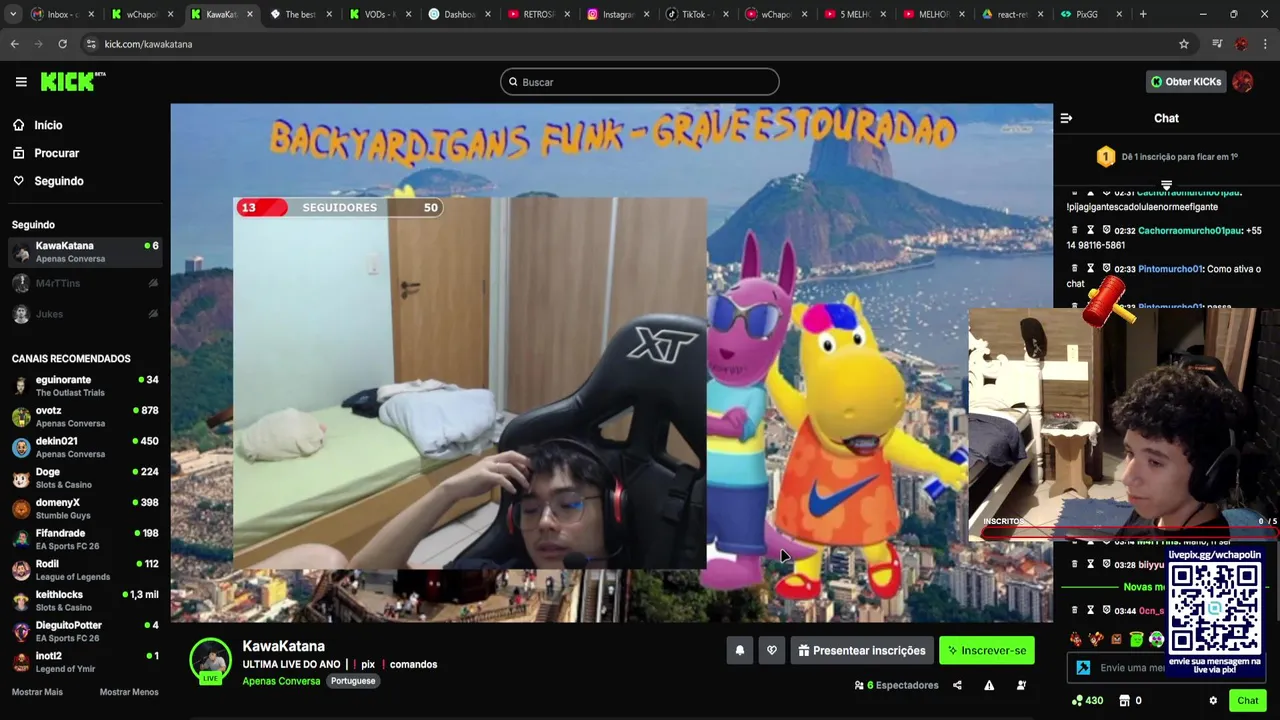Open the Procurar browse section
Screen dimensions: 1280x720
point(45,153)
